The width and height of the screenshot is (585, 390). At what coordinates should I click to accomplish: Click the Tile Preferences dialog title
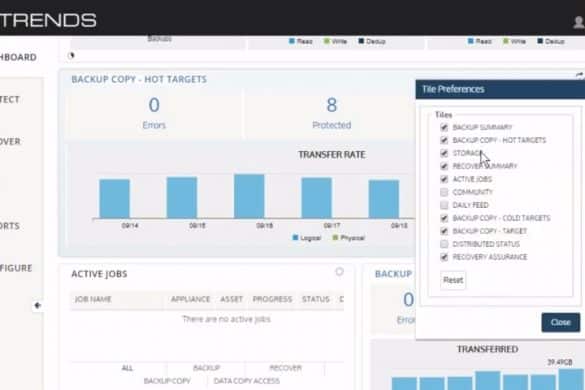click(453, 89)
